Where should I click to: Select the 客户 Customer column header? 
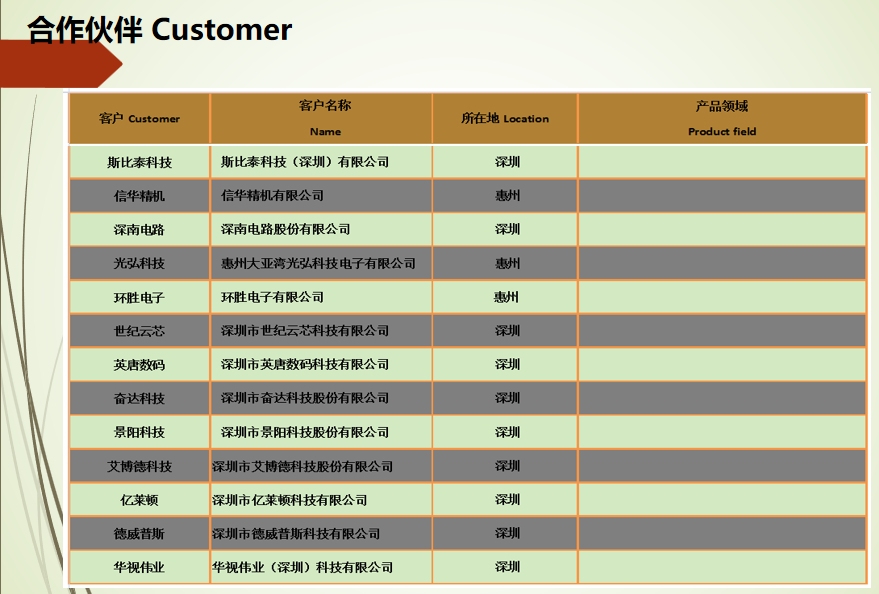pyautogui.click(x=140, y=118)
